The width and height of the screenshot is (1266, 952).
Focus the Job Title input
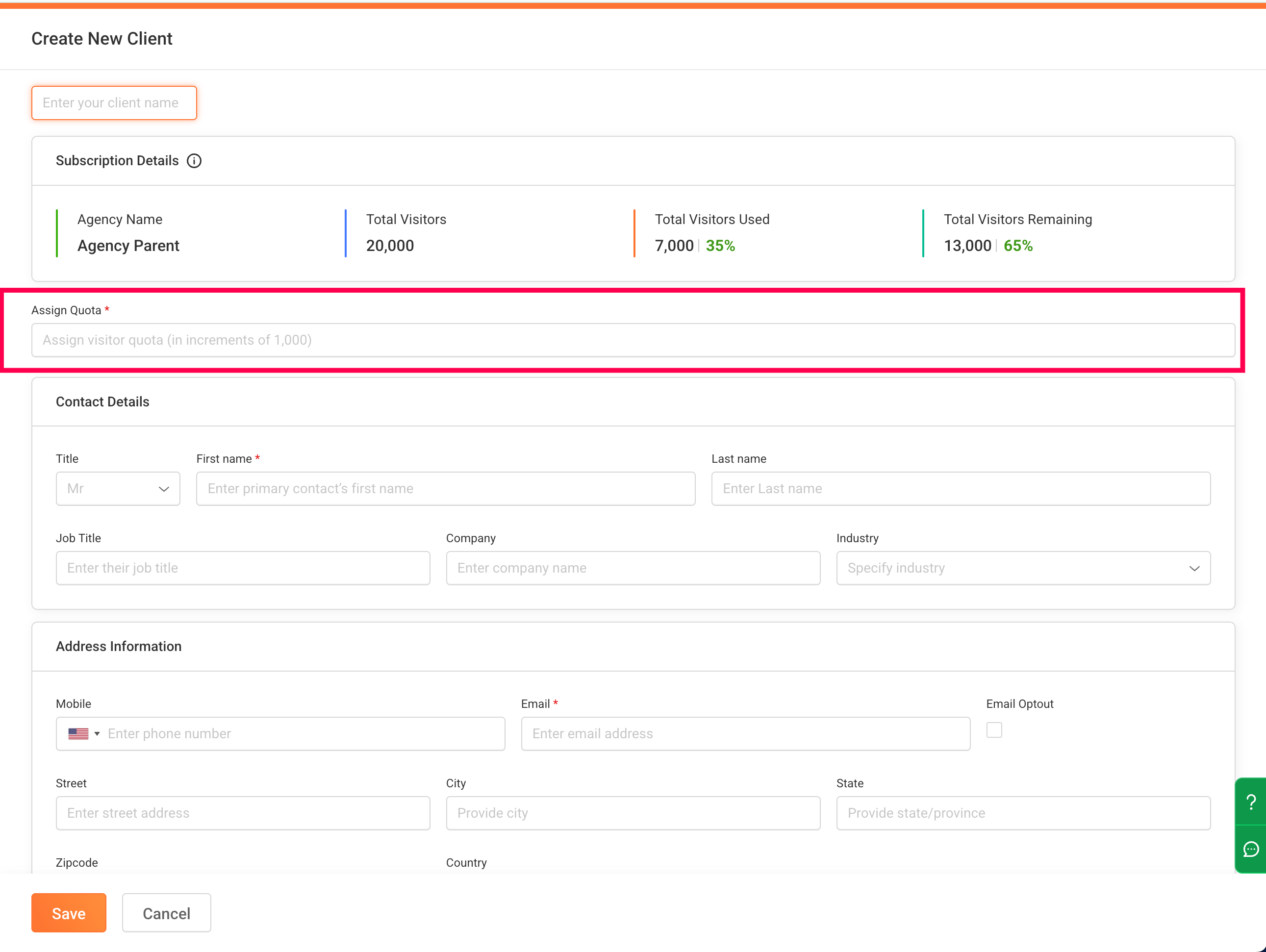click(243, 568)
